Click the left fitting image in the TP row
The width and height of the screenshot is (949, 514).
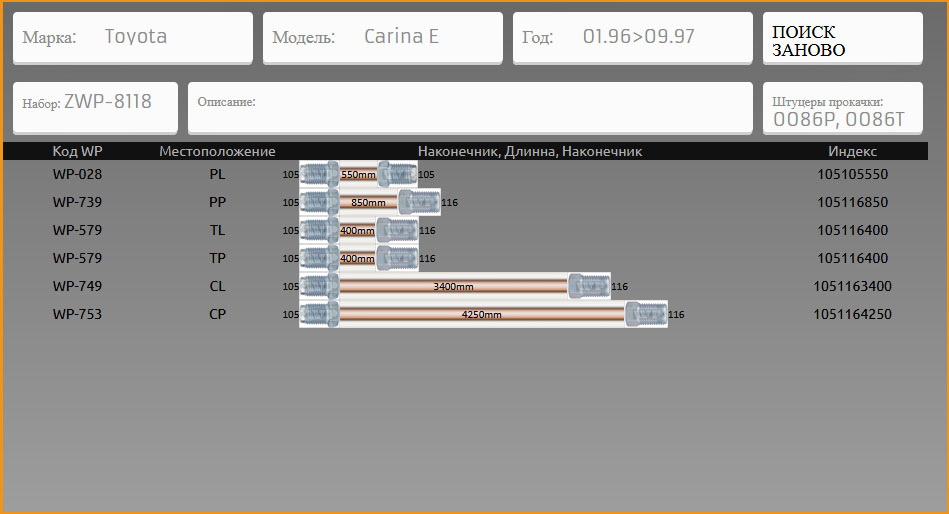(319, 258)
